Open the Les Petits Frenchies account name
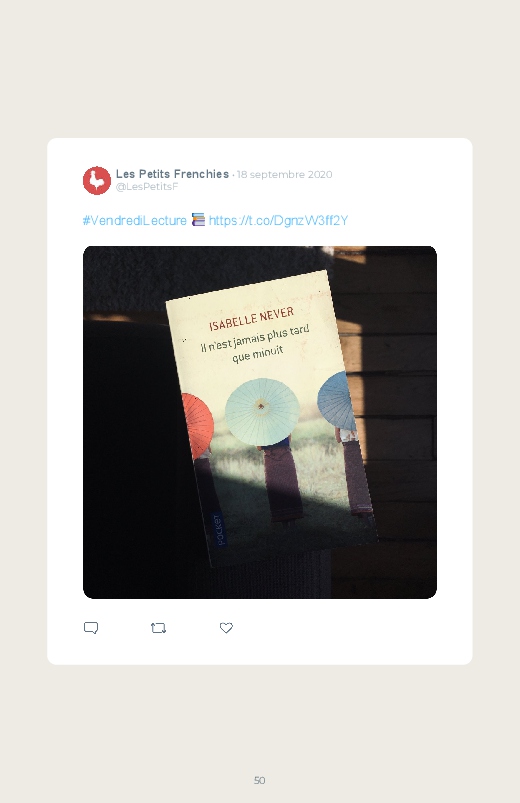 [172, 174]
